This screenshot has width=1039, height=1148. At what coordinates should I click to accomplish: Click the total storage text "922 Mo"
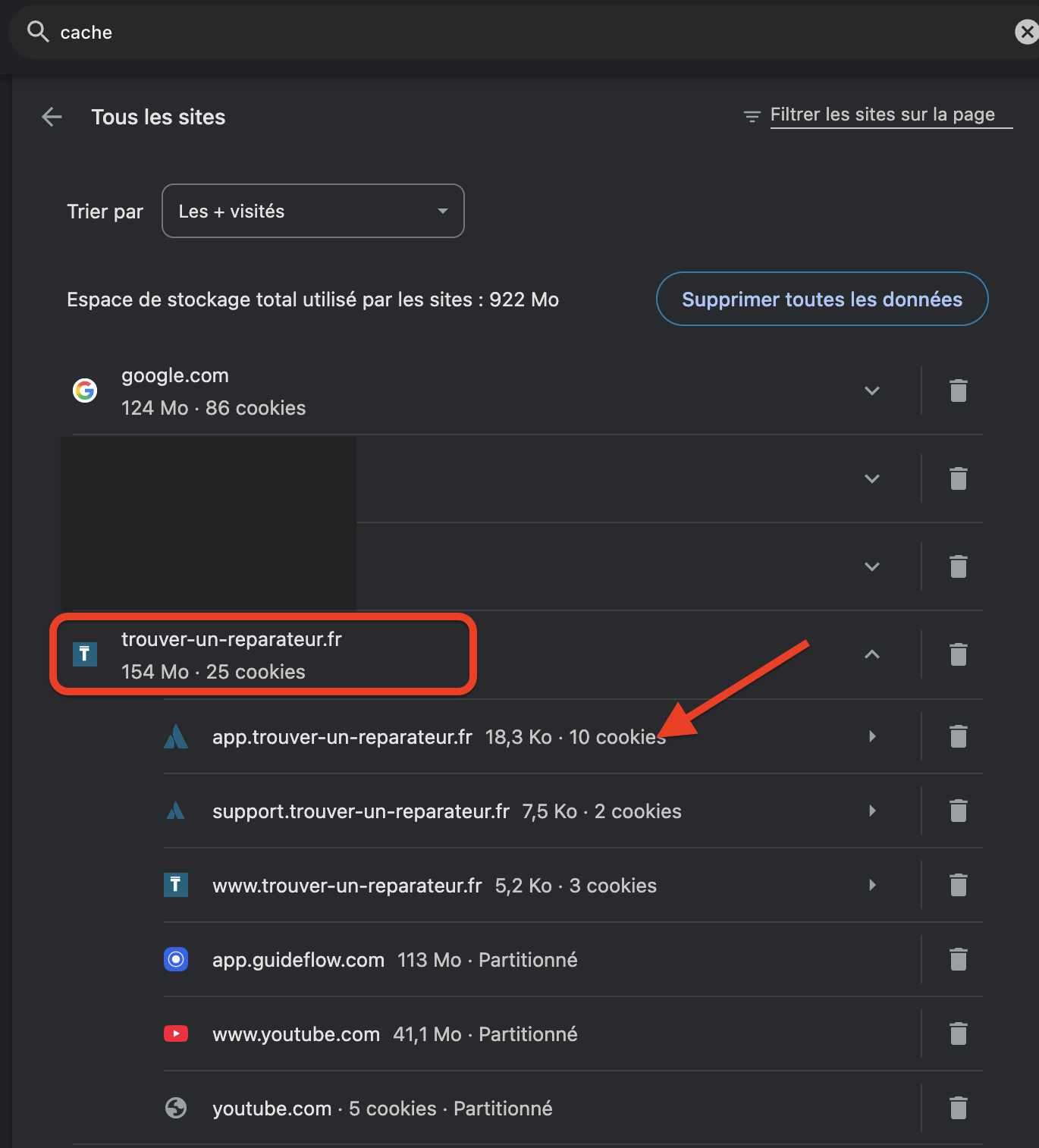[524, 300]
